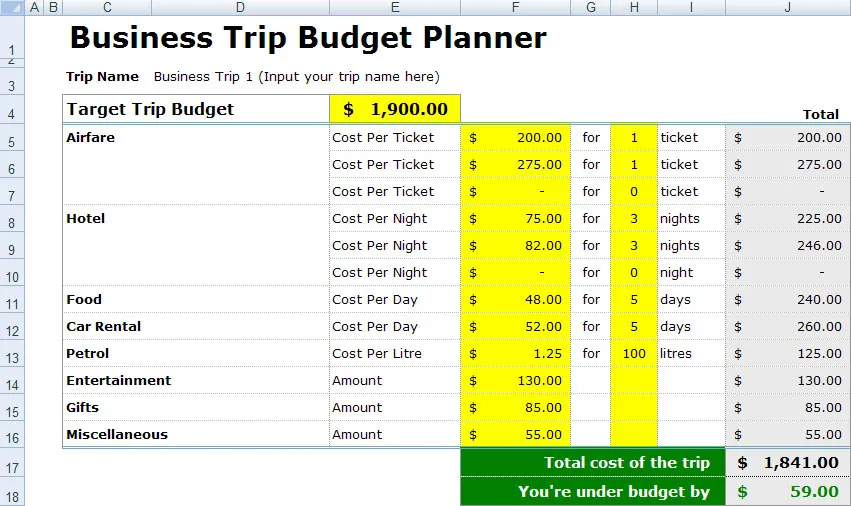851x506 pixels.
Task: Click the Miscellaneous amount 55.00 cell
Action: (x=515, y=434)
